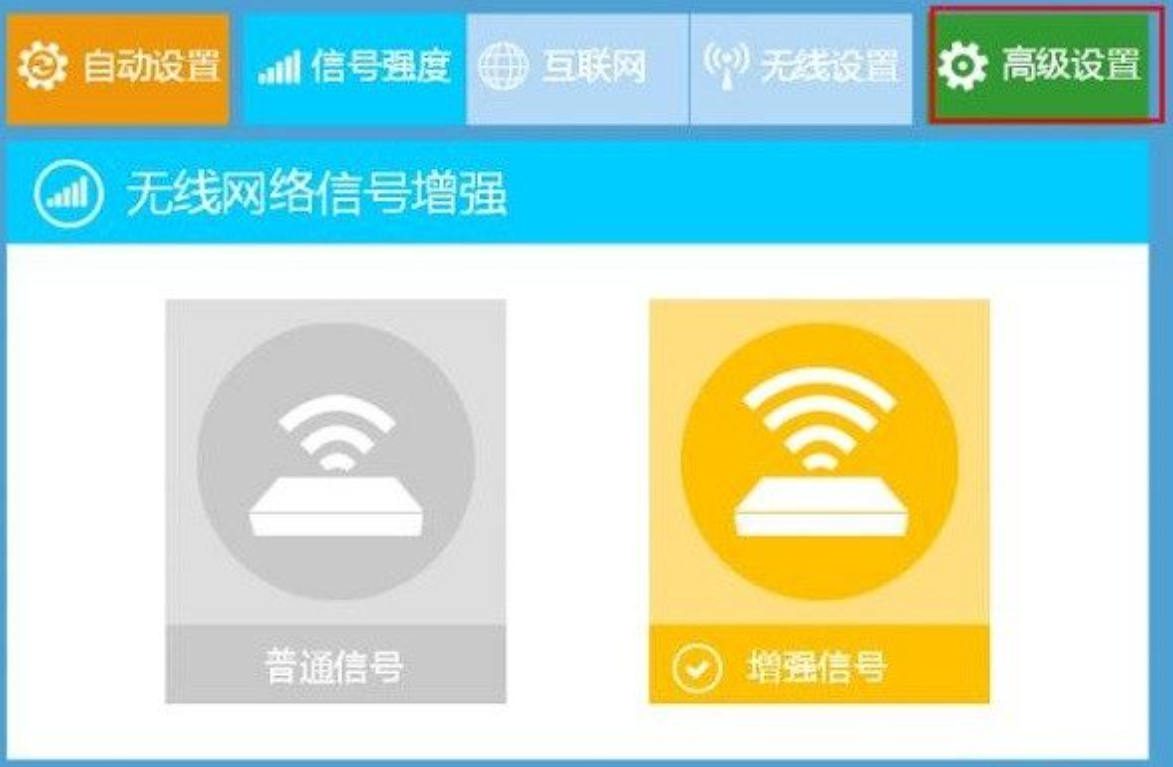Go to the 无线设置 tab label
The image size is (1173, 767).
(829, 66)
